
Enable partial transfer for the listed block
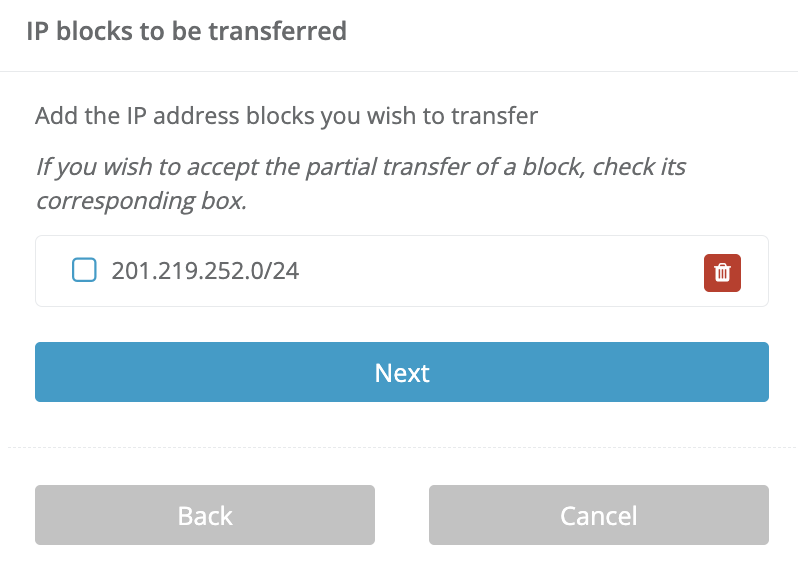84,270
